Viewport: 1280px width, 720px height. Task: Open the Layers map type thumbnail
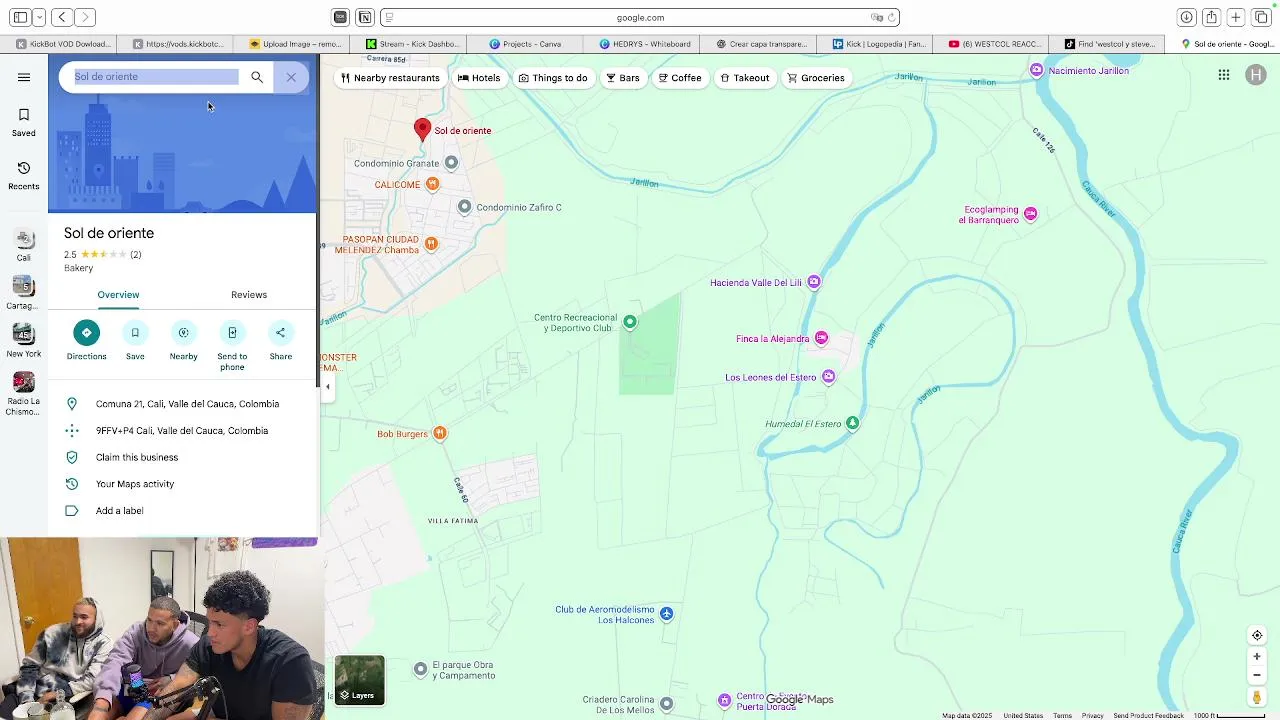coord(359,680)
